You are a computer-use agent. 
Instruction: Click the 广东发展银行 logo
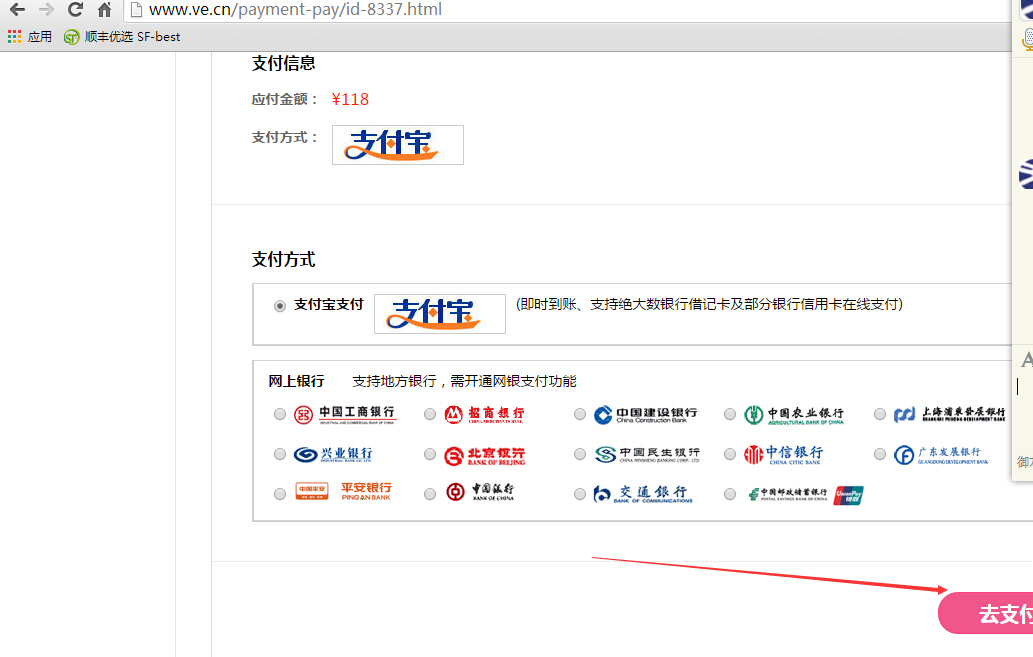(x=941, y=455)
